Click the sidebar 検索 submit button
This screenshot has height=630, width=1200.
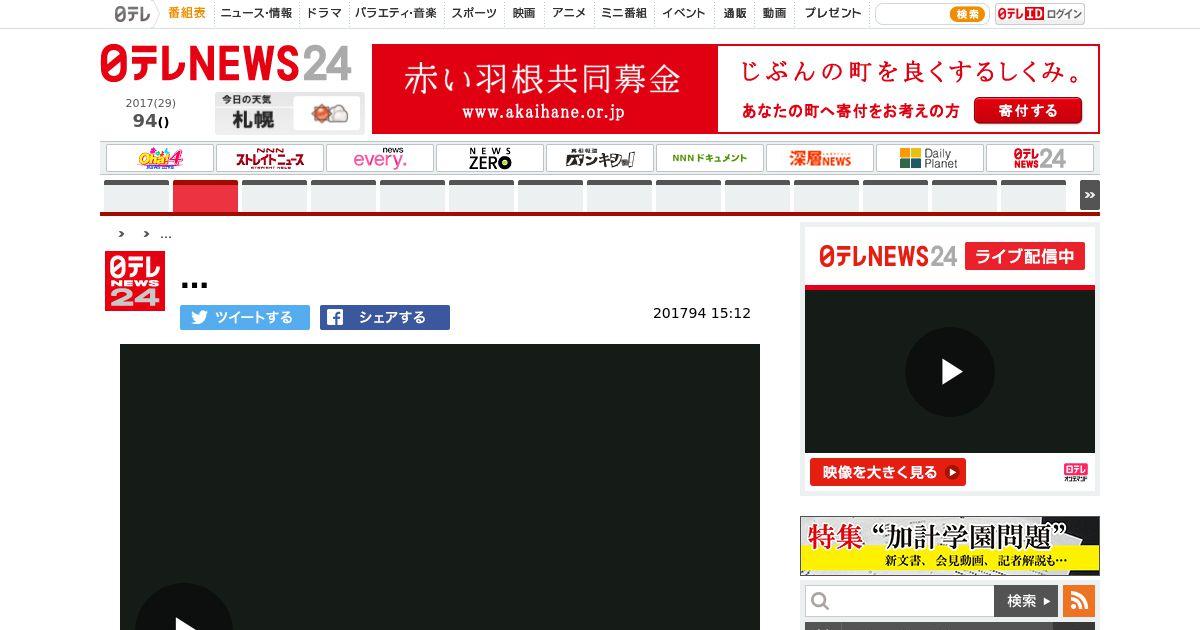click(x=1026, y=601)
